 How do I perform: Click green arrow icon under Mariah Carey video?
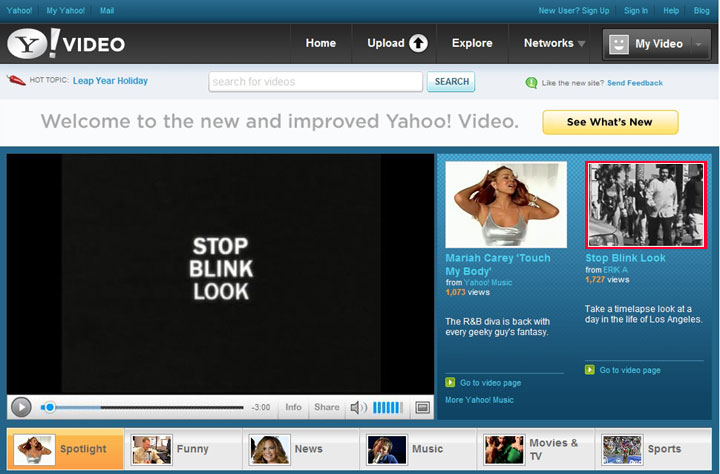(450, 382)
